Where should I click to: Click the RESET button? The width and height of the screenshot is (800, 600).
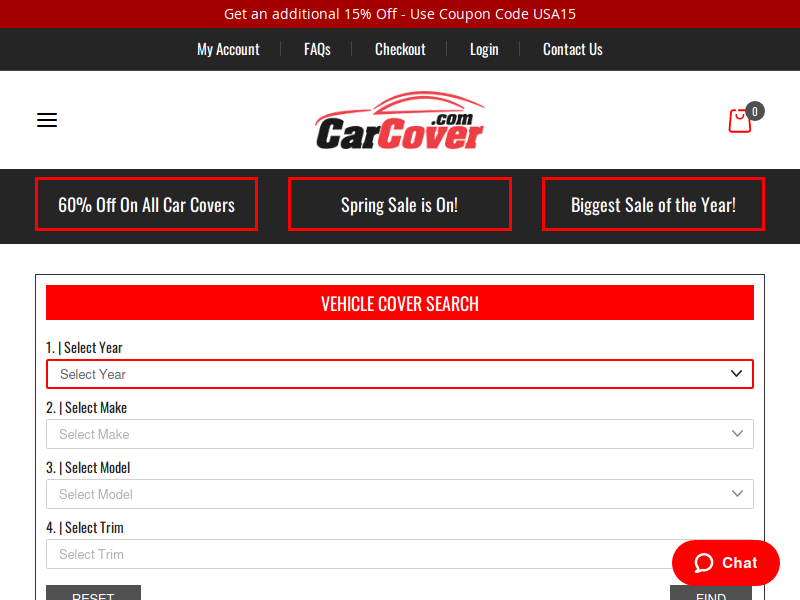93,593
